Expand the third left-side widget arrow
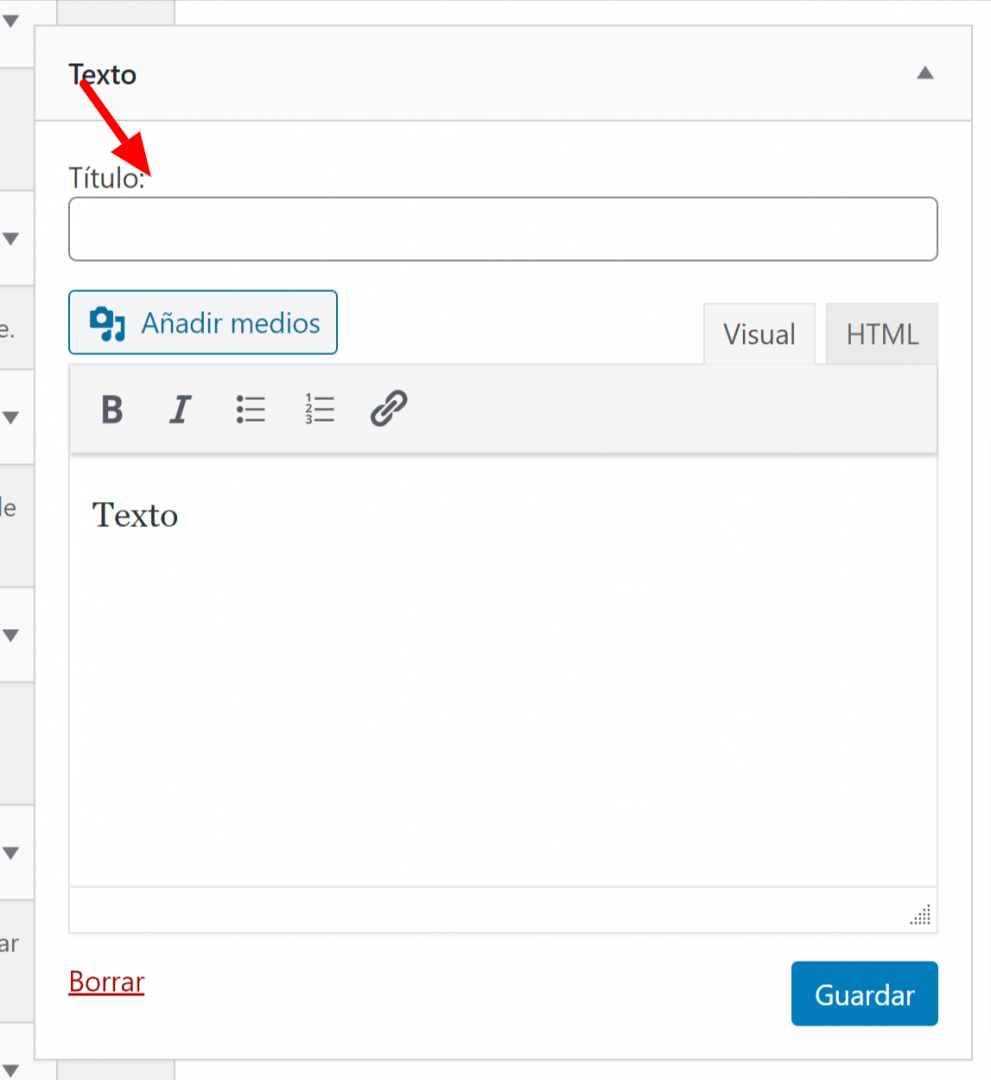This screenshot has height=1080, width=991. [x=10, y=417]
